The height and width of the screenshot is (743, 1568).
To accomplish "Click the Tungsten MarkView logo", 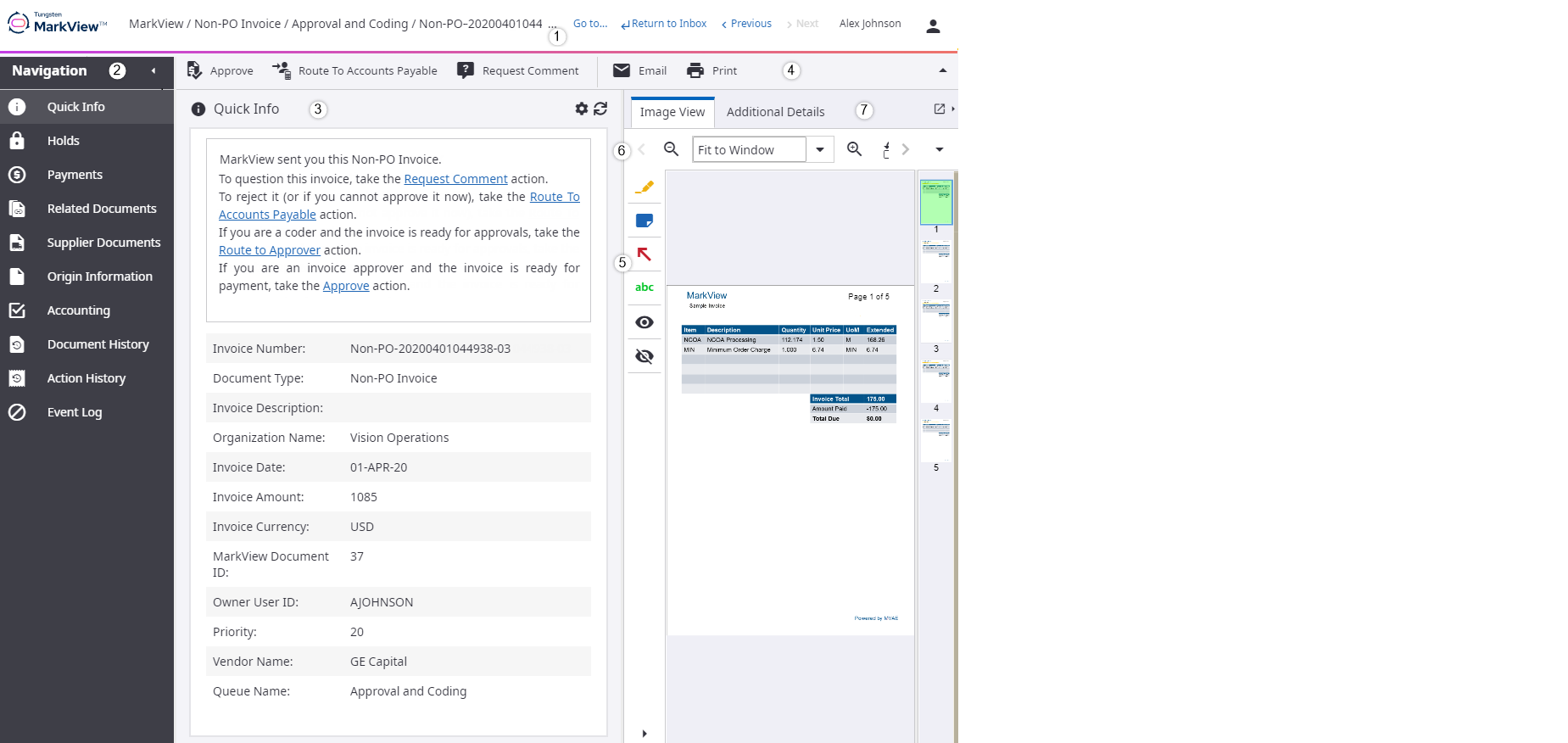I will [x=58, y=23].
